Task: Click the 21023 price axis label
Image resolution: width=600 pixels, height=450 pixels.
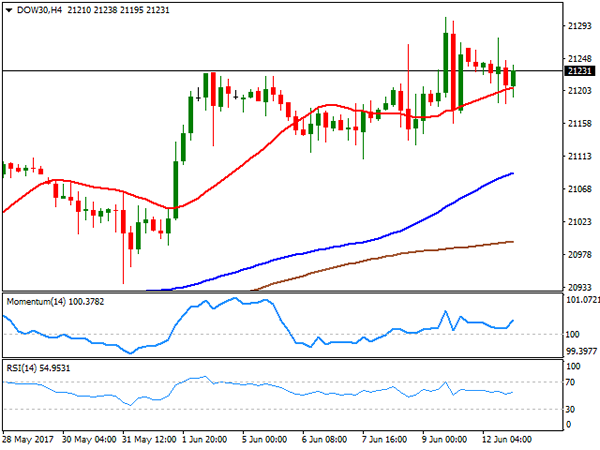Action: (x=580, y=222)
